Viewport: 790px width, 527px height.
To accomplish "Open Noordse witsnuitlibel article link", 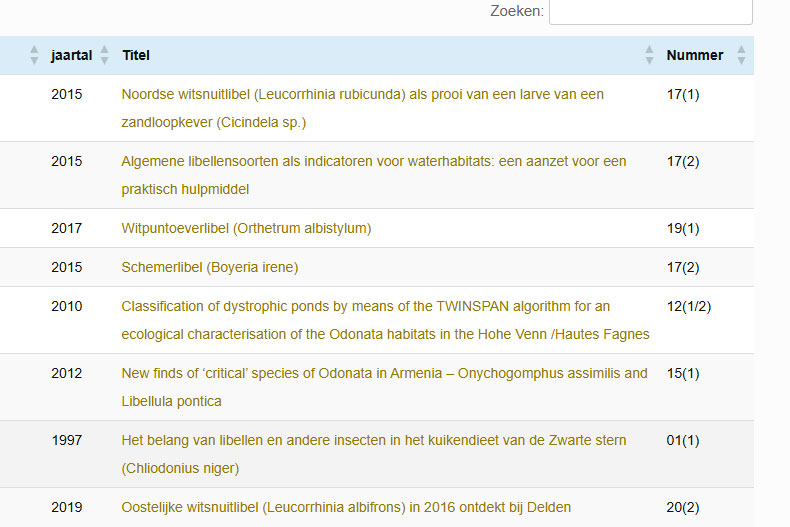I will [x=362, y=95].
